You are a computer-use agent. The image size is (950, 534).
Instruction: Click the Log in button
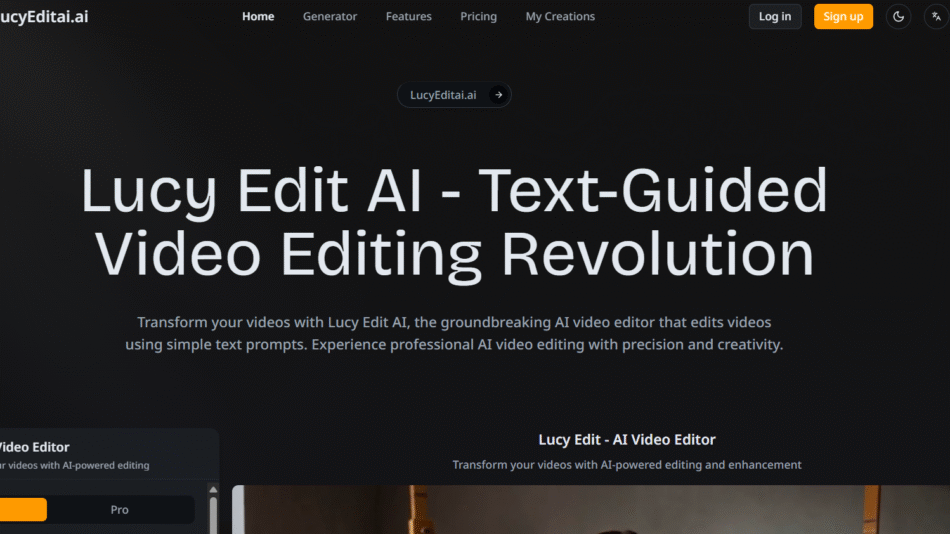pyautogui.click(x=775, y=16)
